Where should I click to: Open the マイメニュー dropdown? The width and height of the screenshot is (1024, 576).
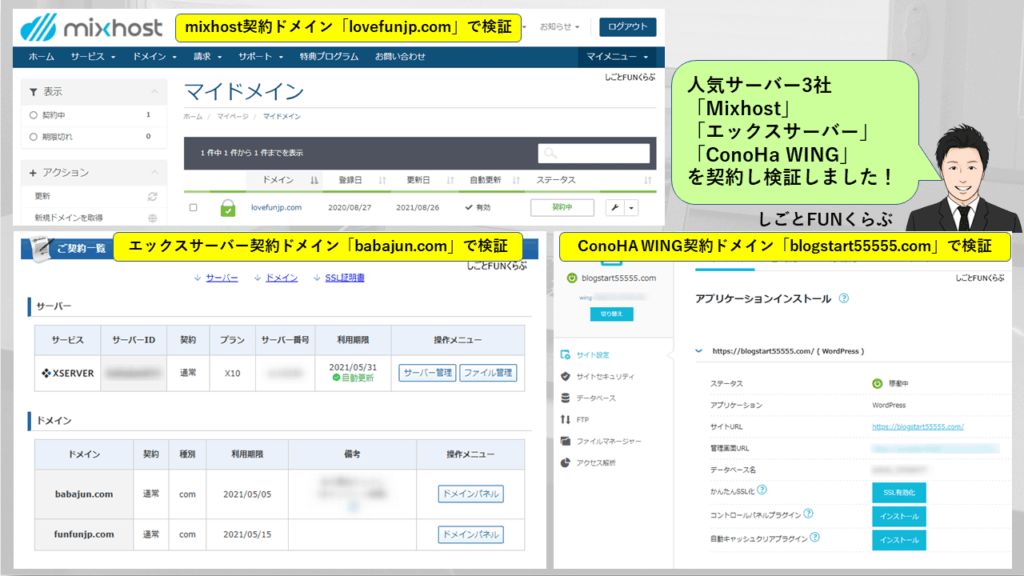(x=617, y=57)
